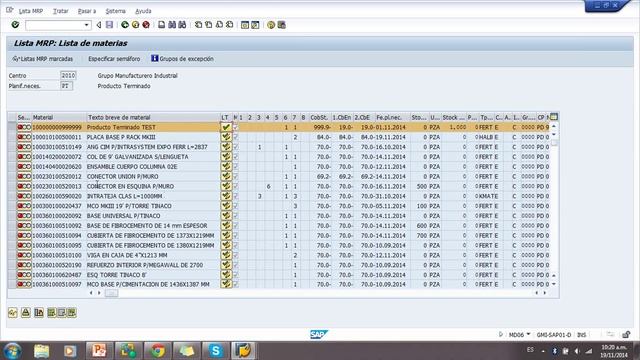Click the Fe.pl.nec. column header
Screen dimensions: 640x360
(392, 117)
